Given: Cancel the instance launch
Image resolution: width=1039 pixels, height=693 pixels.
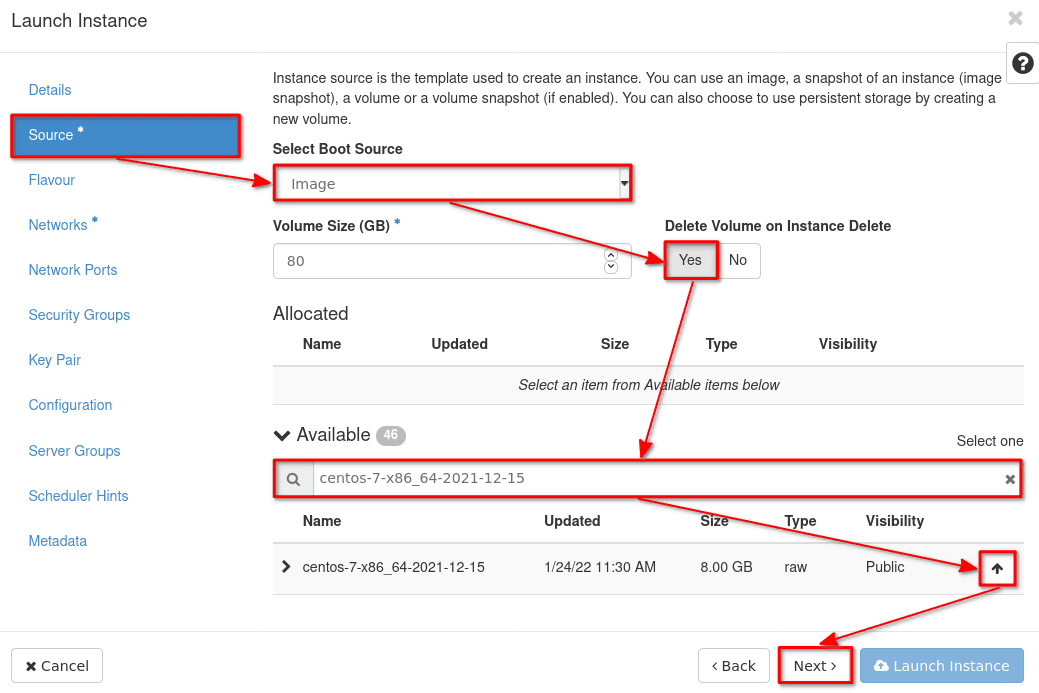Looking at the screenshot, I should click(x=57, y=666).
